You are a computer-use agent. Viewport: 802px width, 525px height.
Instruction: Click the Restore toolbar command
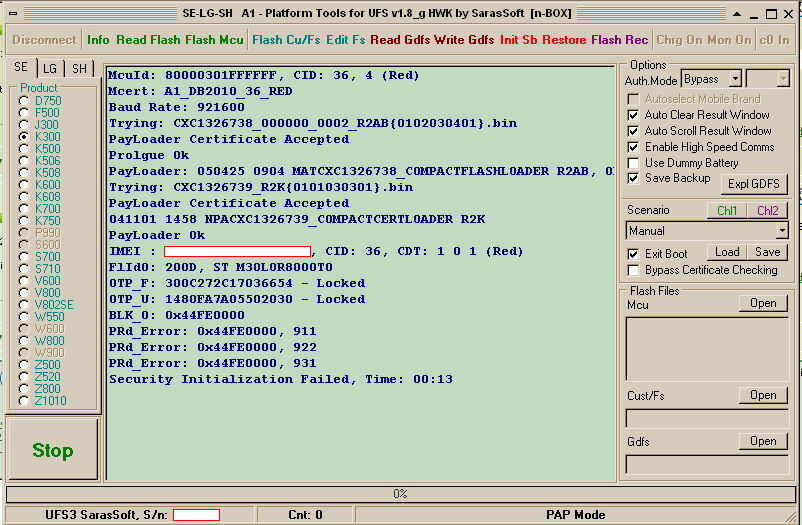tap(564, 40)
